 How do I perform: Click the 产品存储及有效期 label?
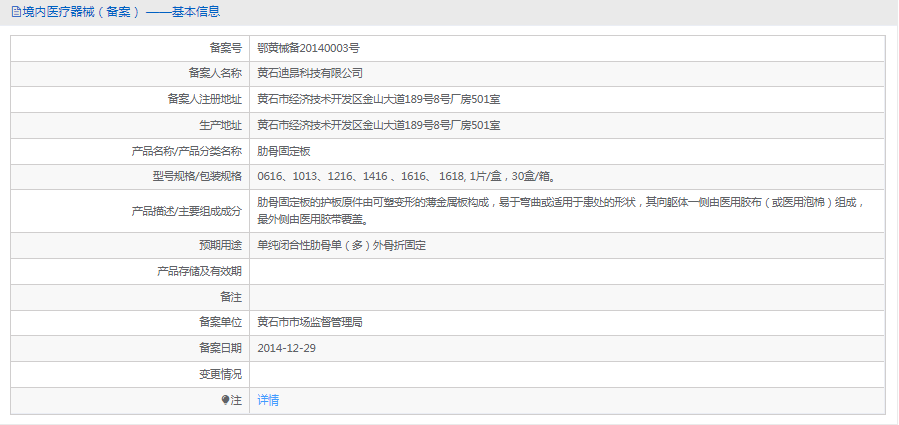(x=200, y=271)
